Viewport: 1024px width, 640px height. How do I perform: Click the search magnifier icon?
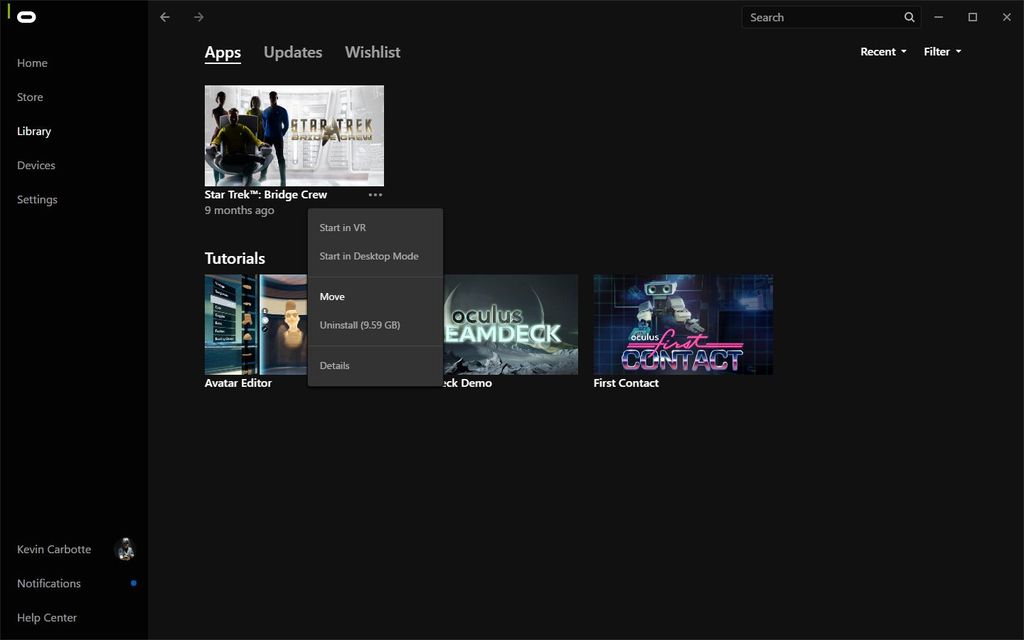pos(908,17)
